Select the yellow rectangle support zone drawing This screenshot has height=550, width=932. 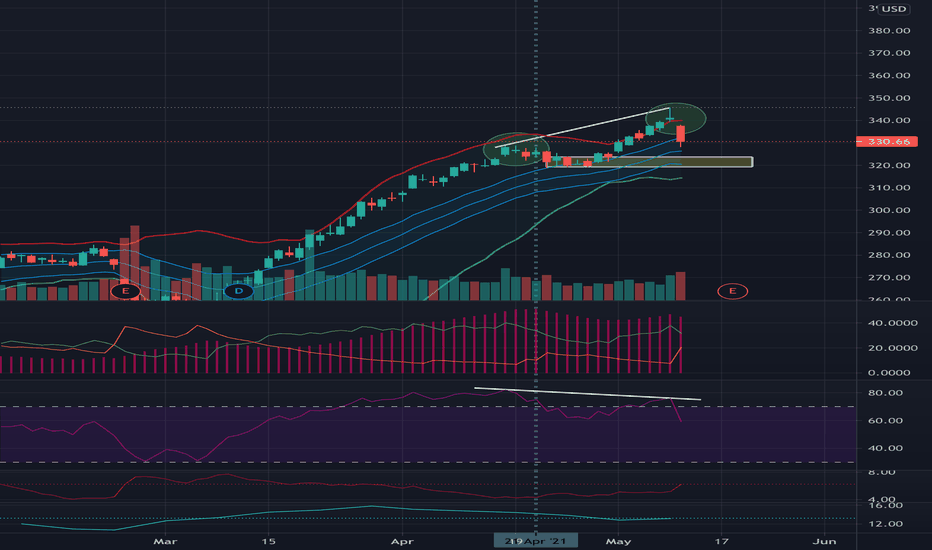pyautogui.click(x=650, y=162)
